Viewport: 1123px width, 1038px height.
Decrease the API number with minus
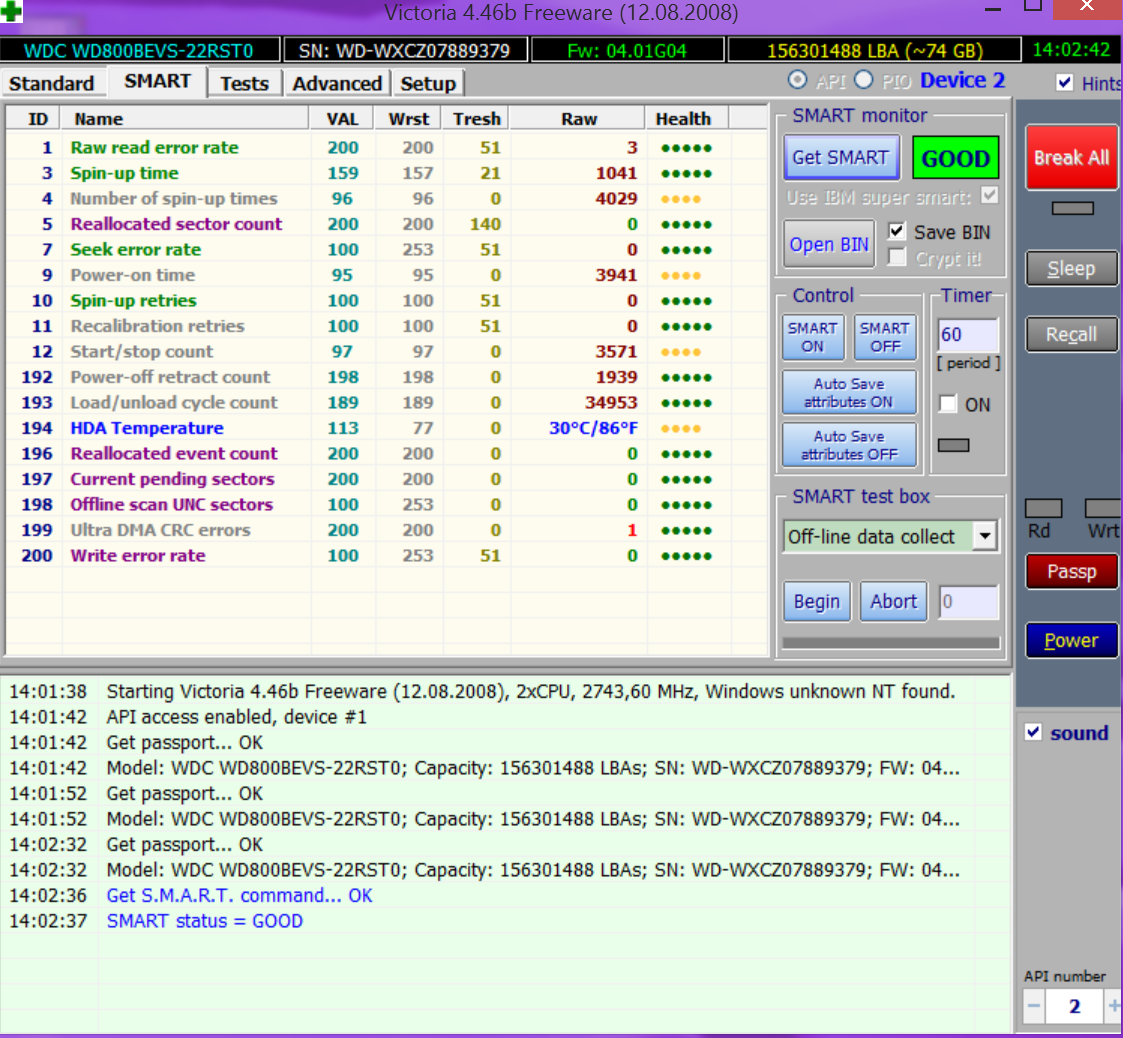tap(1033, 1006)
